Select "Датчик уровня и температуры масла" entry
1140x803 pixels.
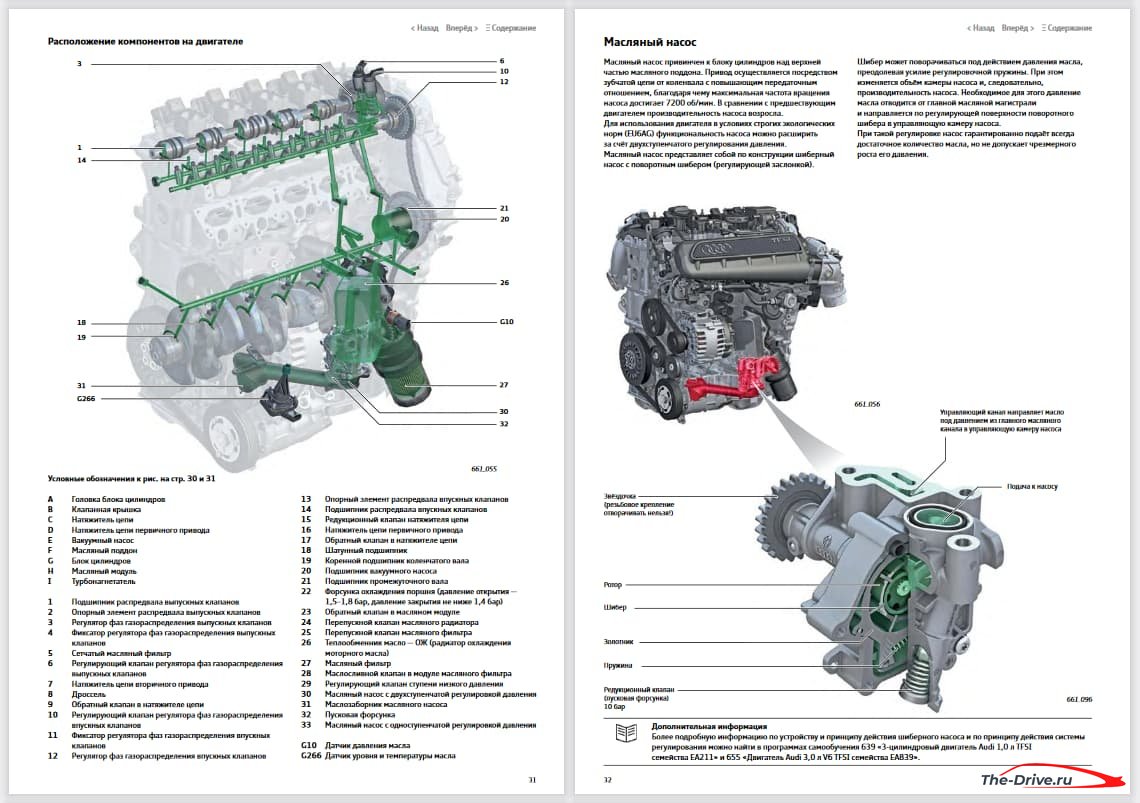coord(390,756)
